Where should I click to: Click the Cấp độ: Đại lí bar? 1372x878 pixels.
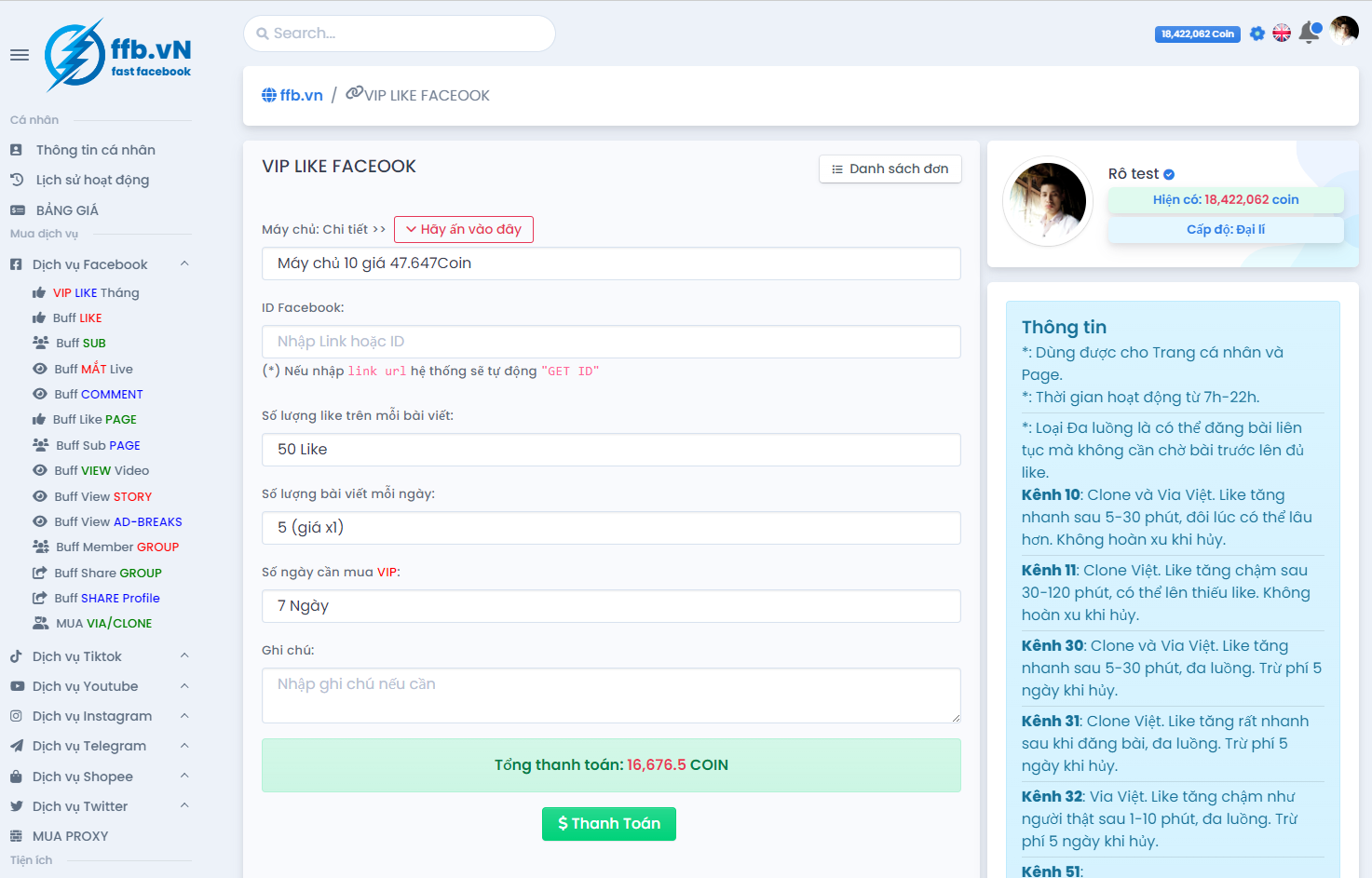point(1226,230)
